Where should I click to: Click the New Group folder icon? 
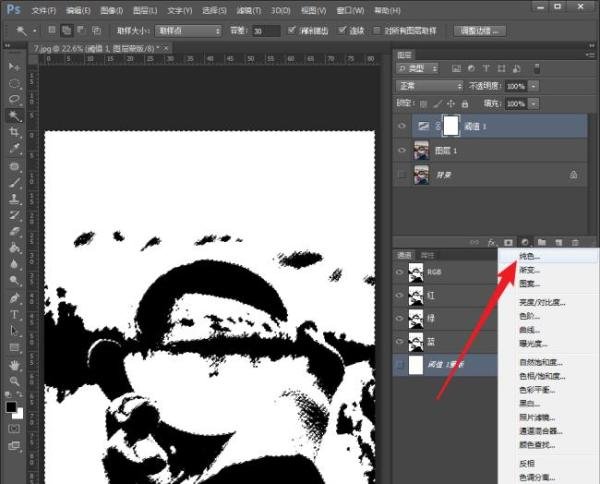541,243
